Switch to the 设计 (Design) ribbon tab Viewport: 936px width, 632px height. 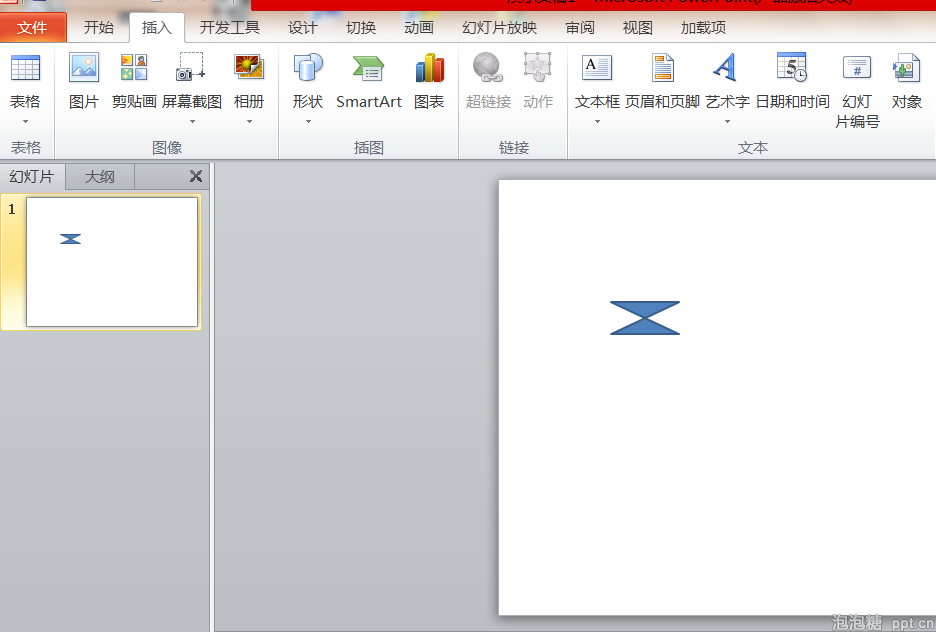[303, 28]
